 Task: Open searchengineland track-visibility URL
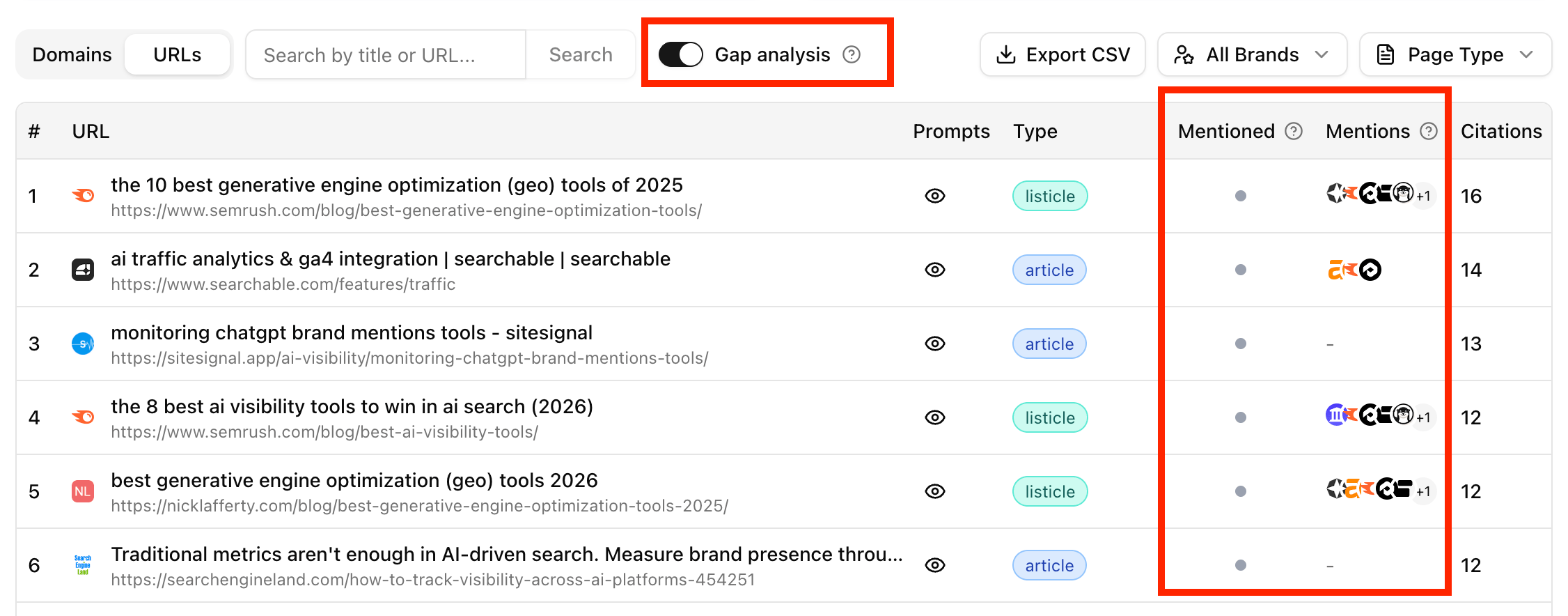432,580
